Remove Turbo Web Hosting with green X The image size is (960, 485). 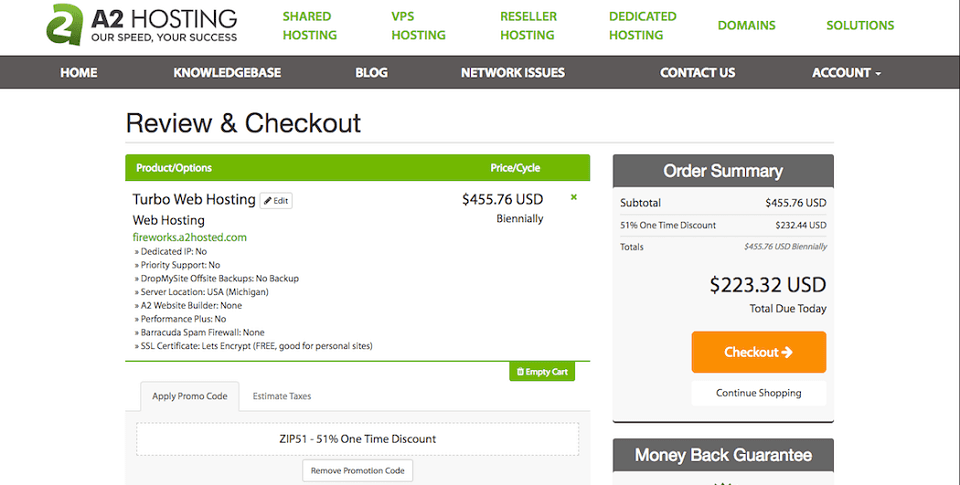click(574, 197)
